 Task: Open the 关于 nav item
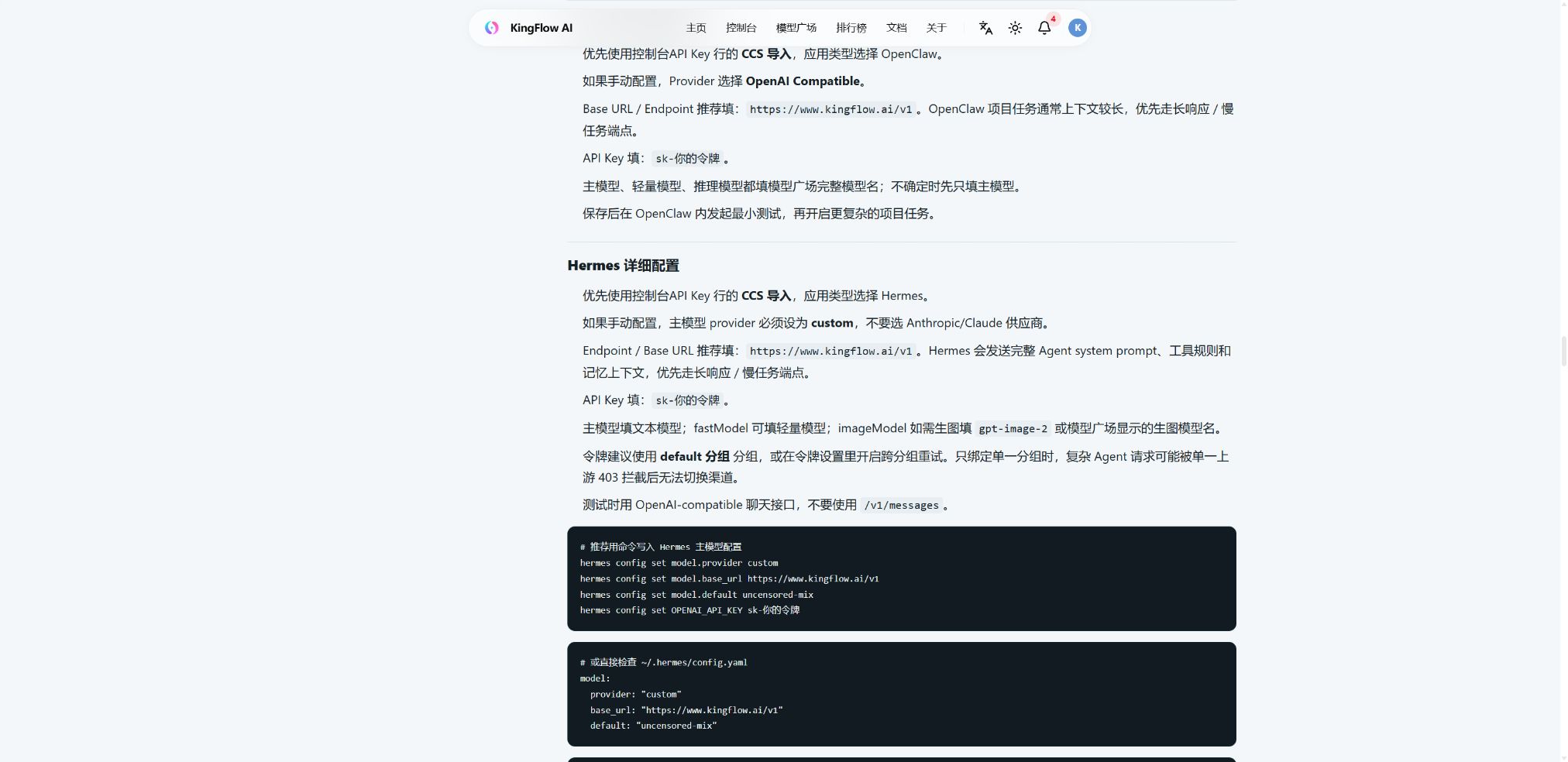click(936, 28)
